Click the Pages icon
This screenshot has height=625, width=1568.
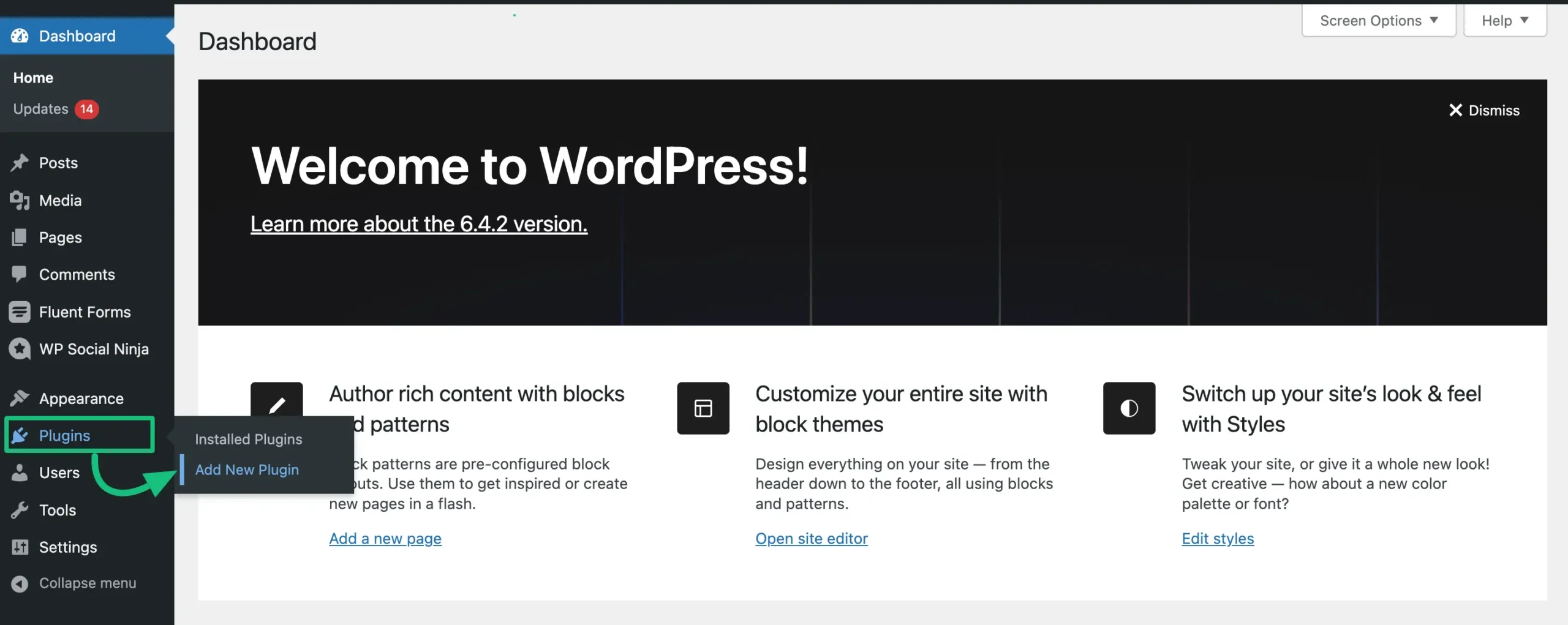tap(20, 237)
